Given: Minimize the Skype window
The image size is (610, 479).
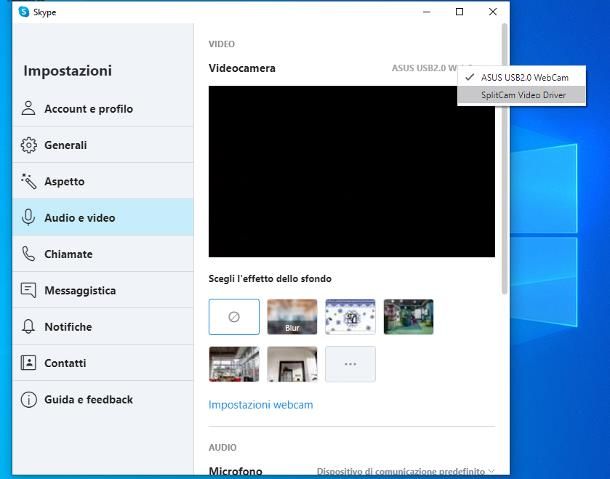Looking at the screenshot, I should [426, 12].
